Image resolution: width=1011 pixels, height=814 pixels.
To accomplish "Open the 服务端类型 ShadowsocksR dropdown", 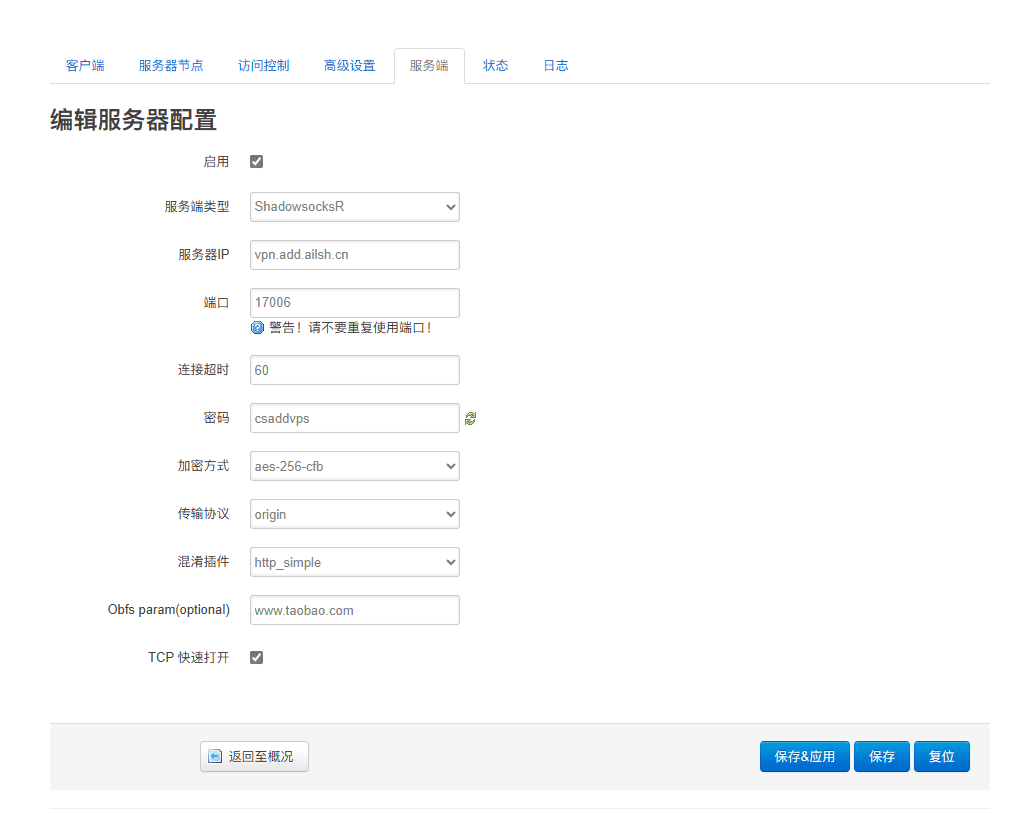I will point(354,207).
